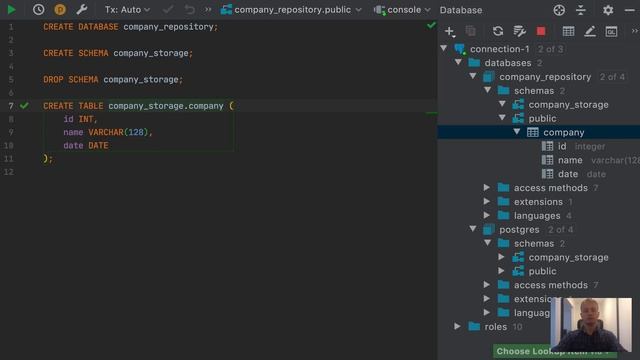Click the duplicate icon in Database toolbar
The width and height of the screenshot is (640, 360).
pos(470,31)
